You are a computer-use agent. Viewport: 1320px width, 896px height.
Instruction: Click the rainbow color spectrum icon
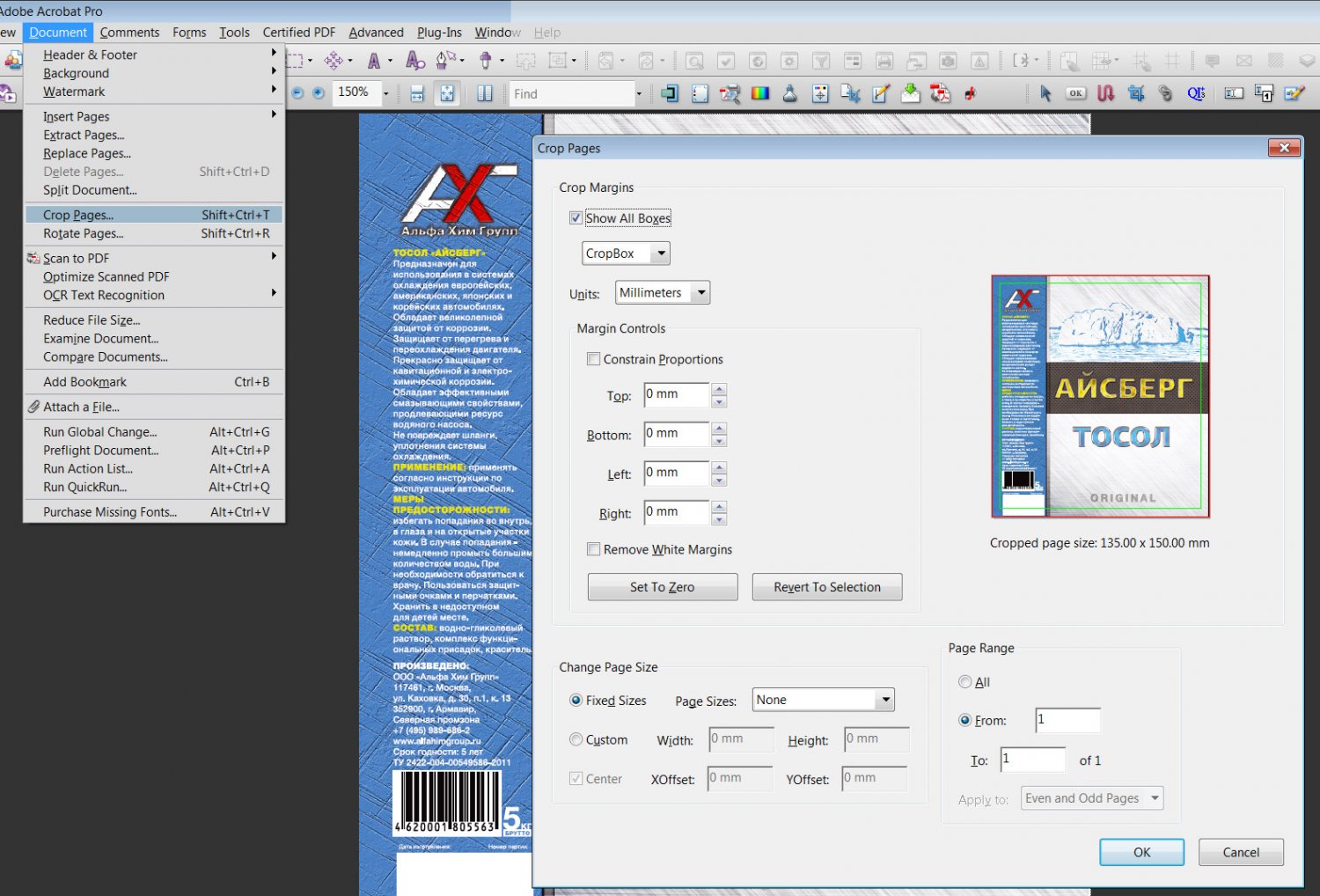tap(760, 93)
